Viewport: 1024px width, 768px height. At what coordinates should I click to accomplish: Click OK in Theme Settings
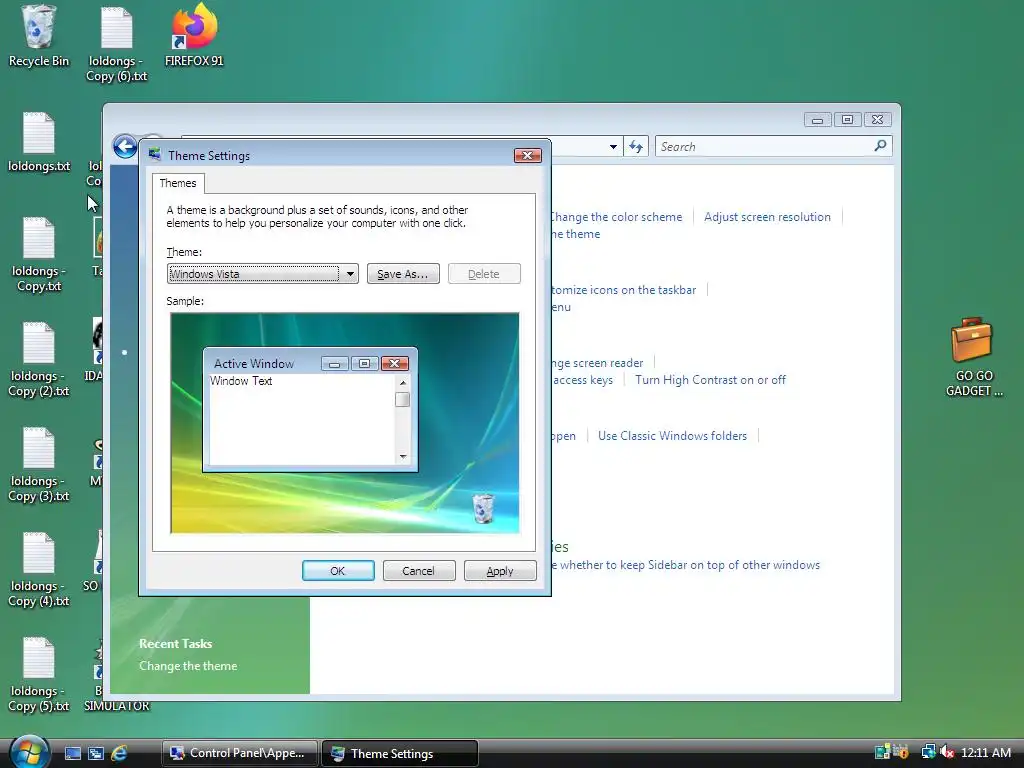(x=338, y=571)
